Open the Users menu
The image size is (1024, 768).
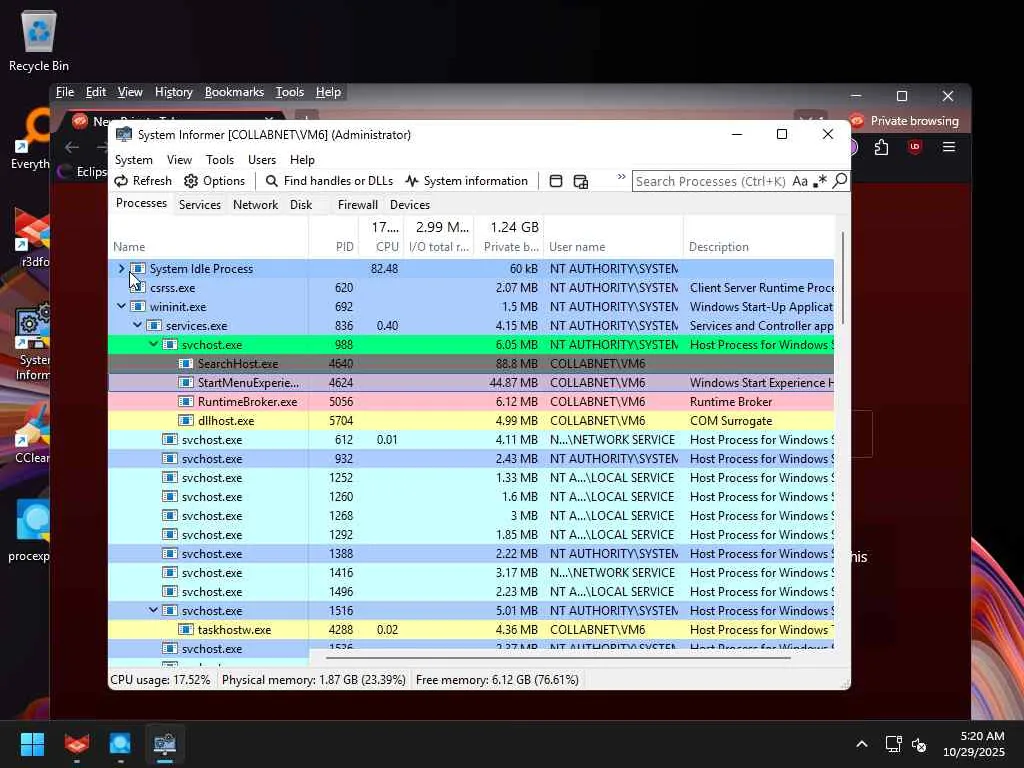pos(262,159)
